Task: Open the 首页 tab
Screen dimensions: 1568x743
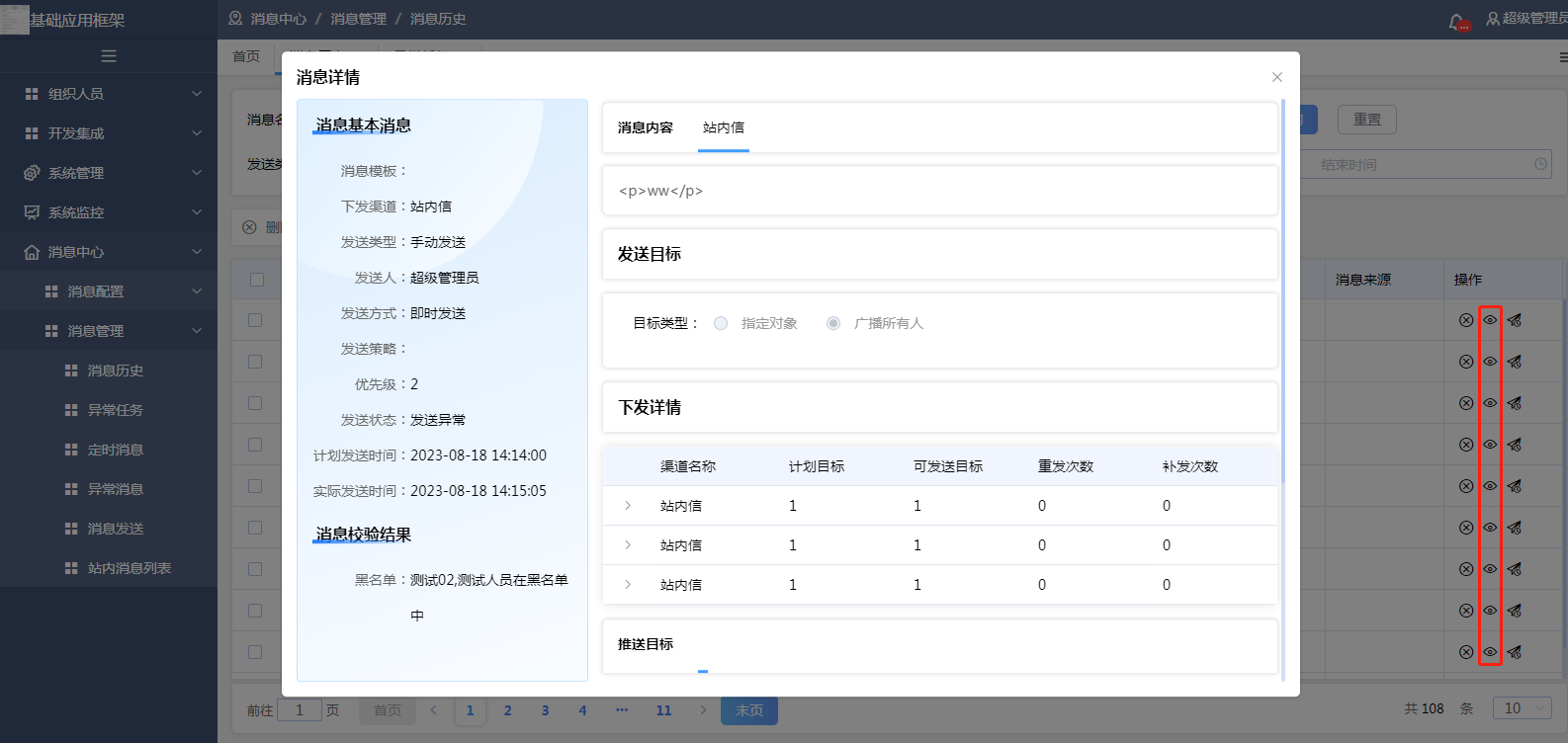Action: pyautogui.click(x=246, y=56)
